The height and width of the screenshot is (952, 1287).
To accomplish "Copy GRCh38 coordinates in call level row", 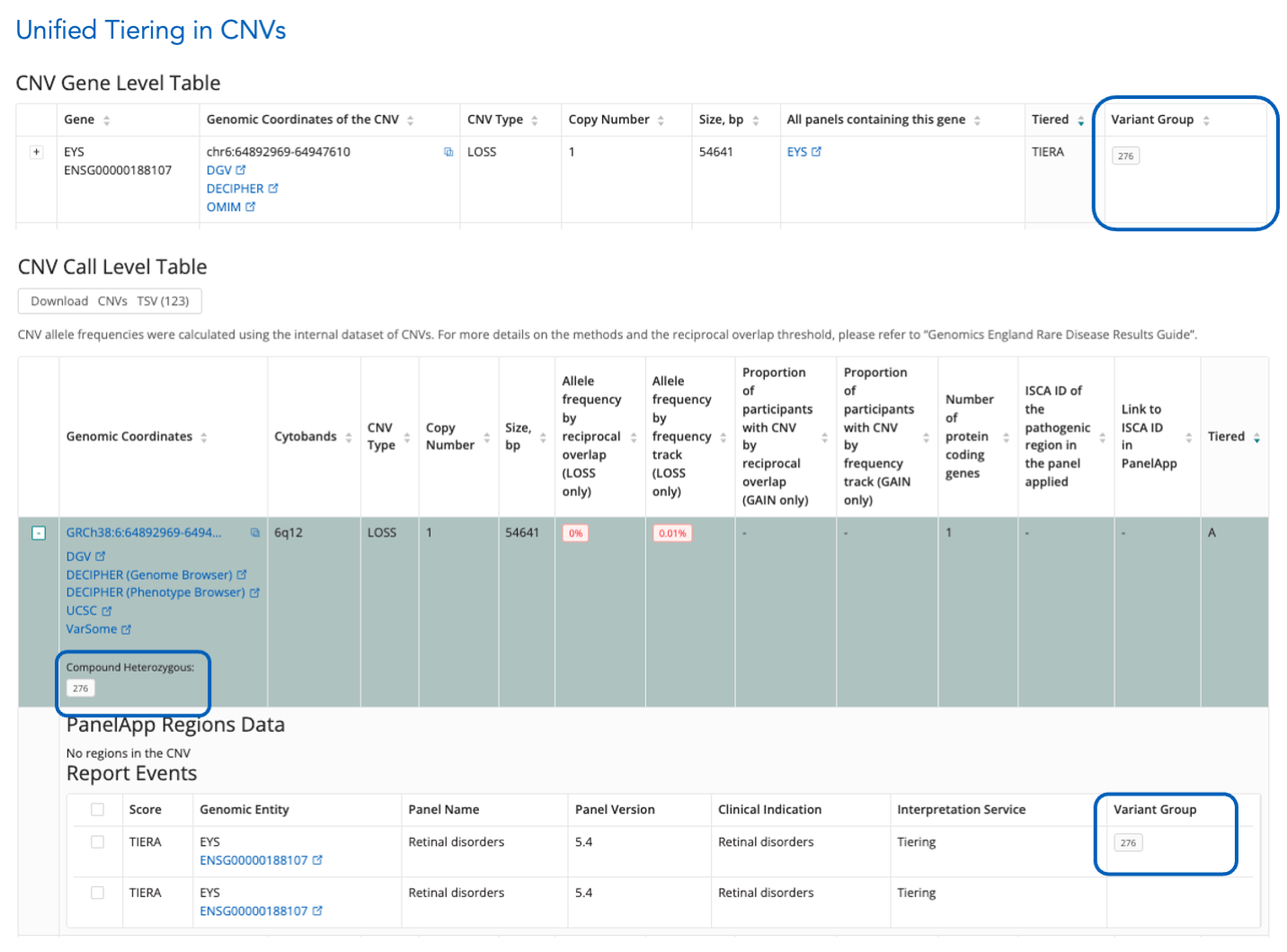I will pos(255,533).
